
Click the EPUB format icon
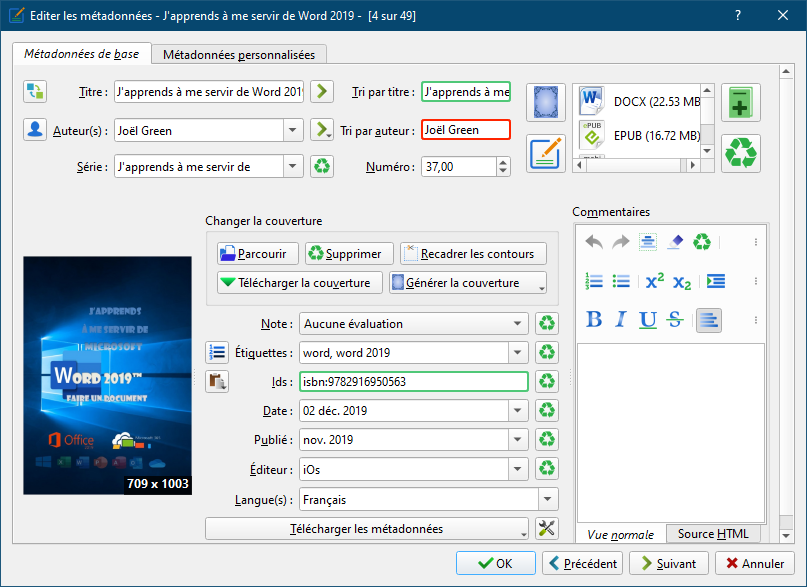click(591, 135)
